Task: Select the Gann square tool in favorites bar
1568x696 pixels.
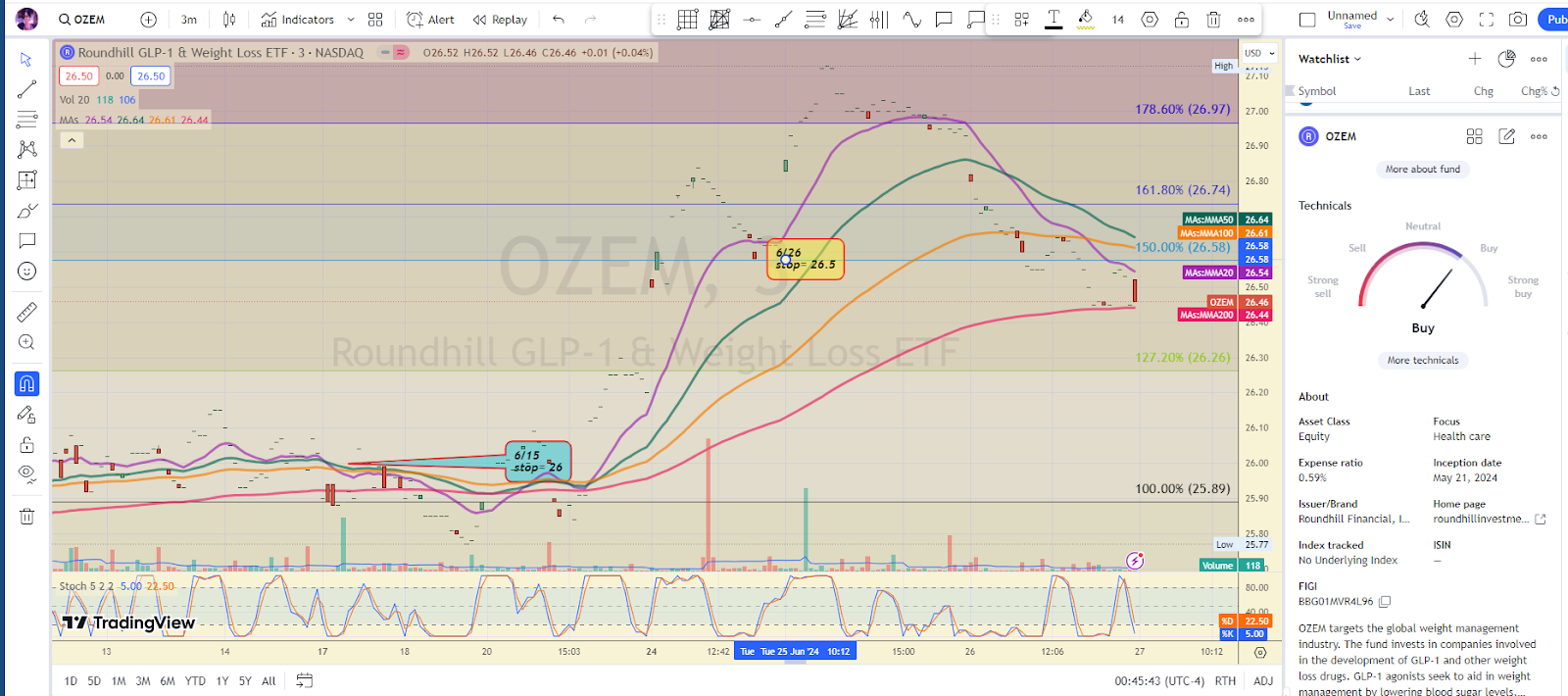Action: [x=720, y=20]
